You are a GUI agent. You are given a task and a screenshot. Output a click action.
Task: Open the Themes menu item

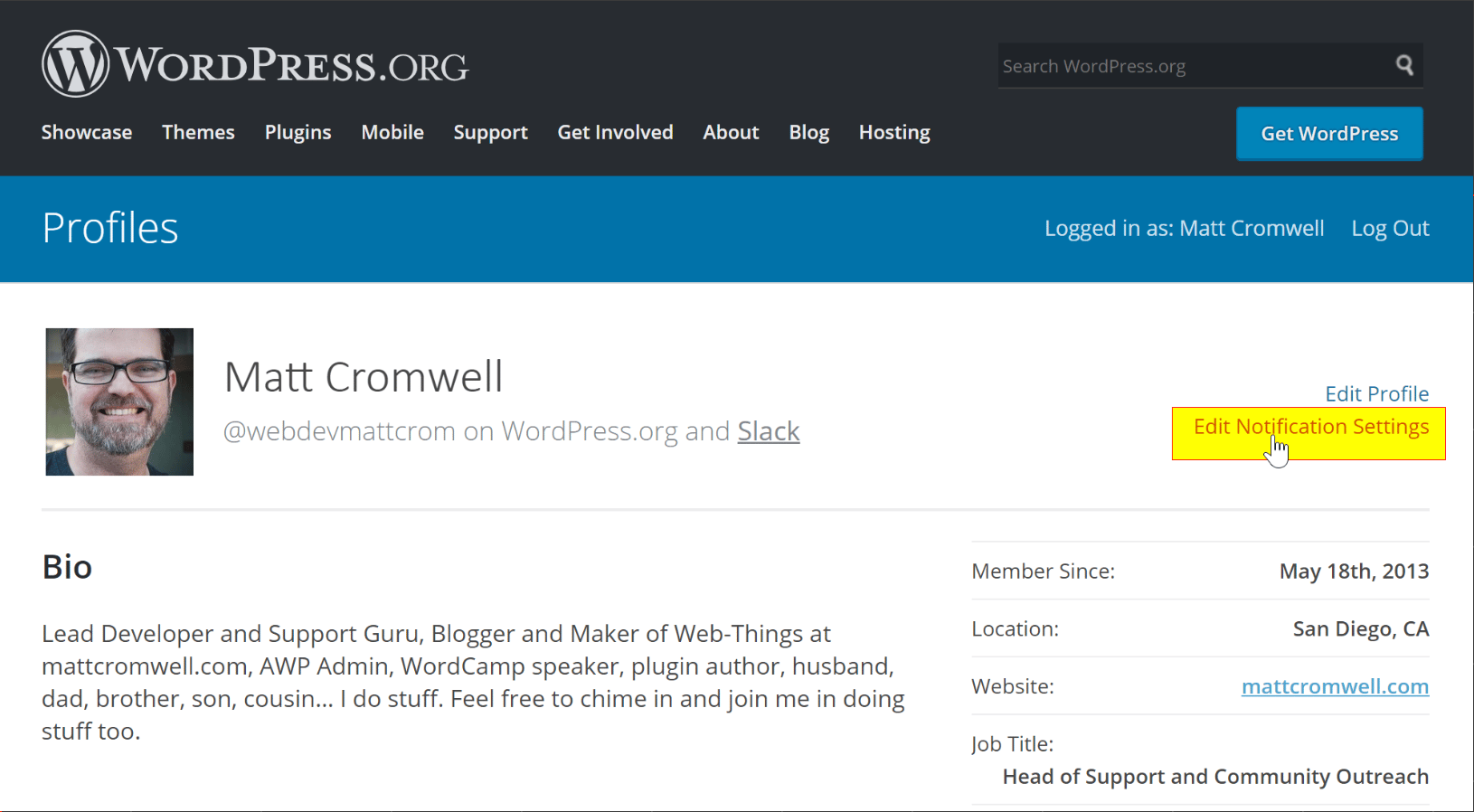tap(198, 132)
